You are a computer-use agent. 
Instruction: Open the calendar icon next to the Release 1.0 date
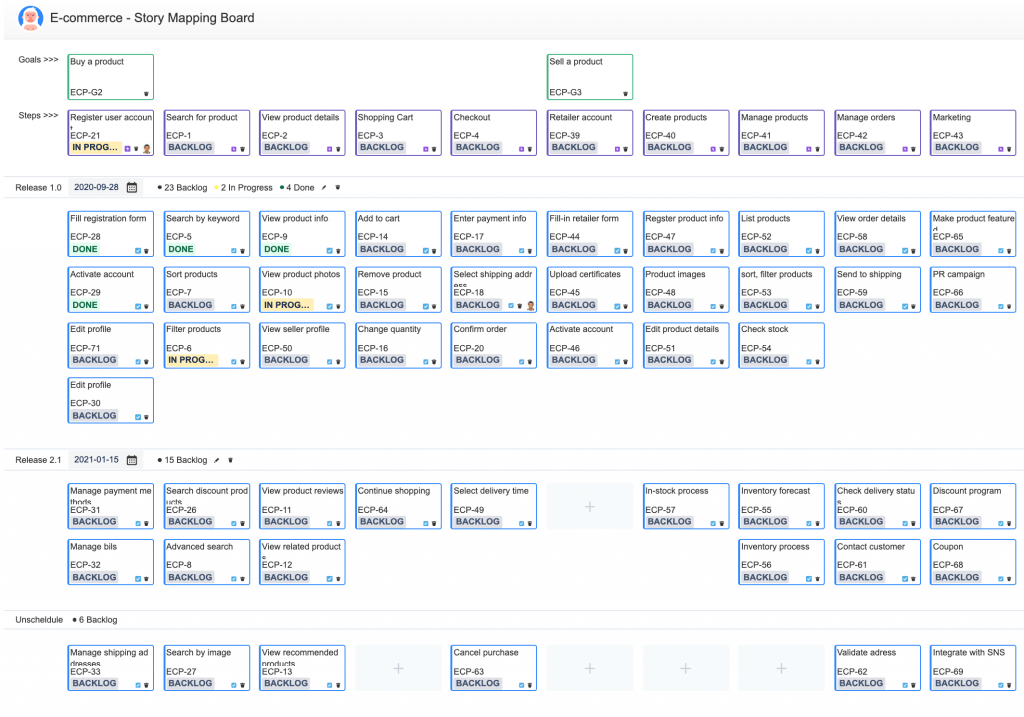pos(135,187)
